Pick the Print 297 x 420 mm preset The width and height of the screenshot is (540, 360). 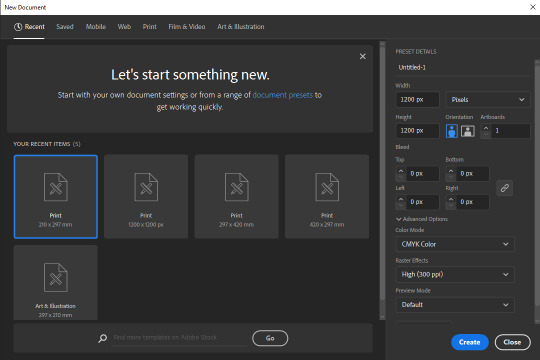click(x=237, y=197)
